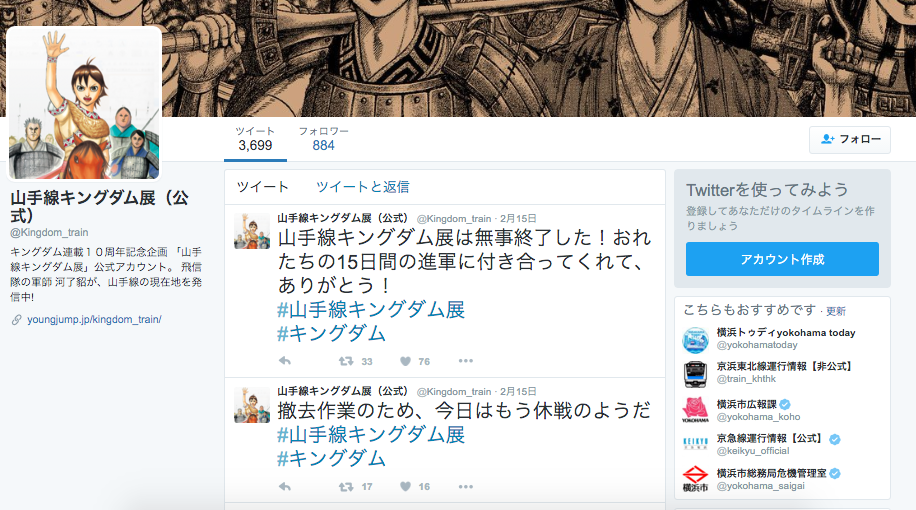Click the フォロー follow button
916x510 pixels.
849,140
